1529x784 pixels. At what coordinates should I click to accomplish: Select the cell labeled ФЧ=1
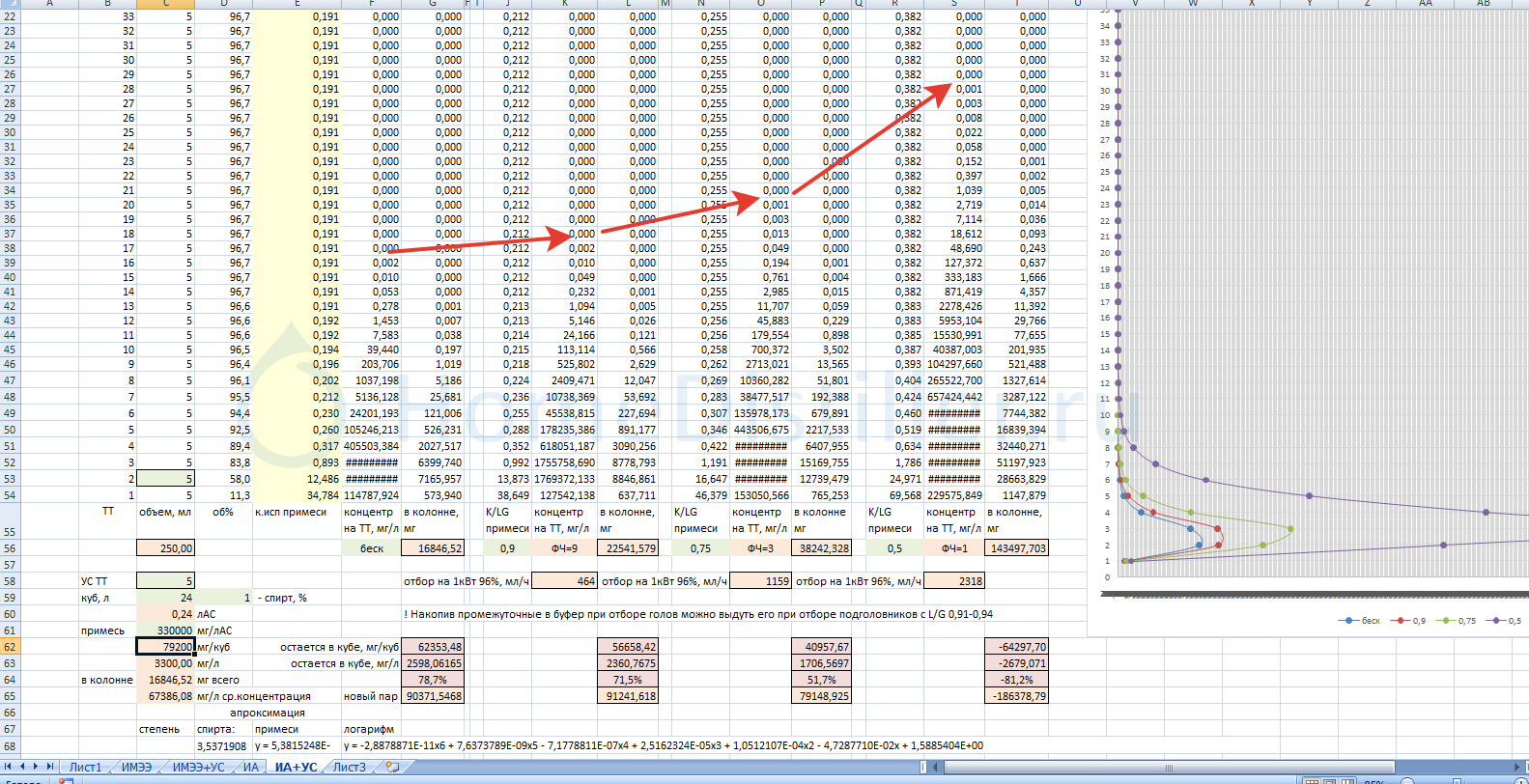pos(953,548)
